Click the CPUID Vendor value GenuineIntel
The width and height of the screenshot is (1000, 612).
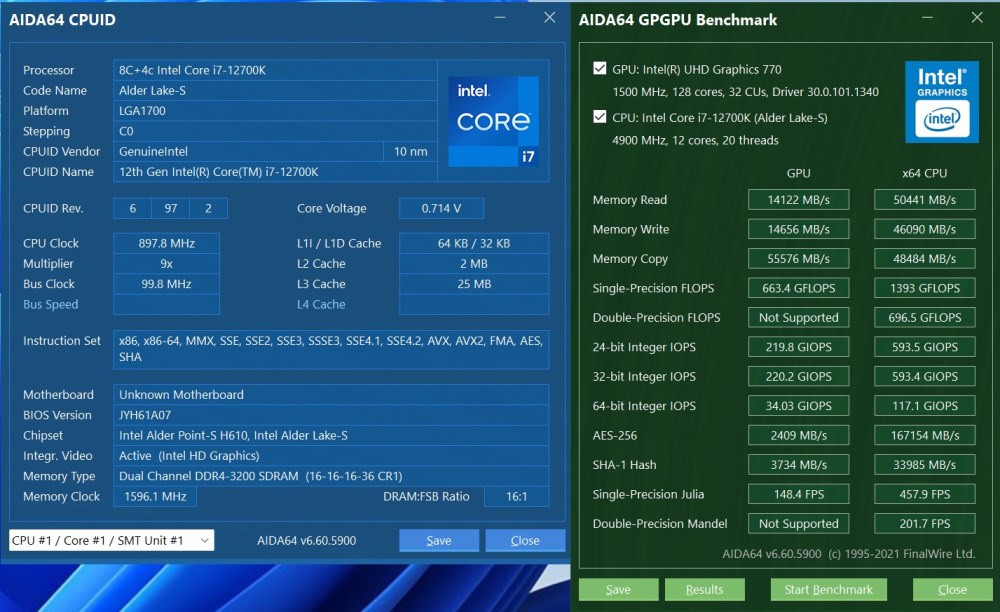(x=248, y=152)
